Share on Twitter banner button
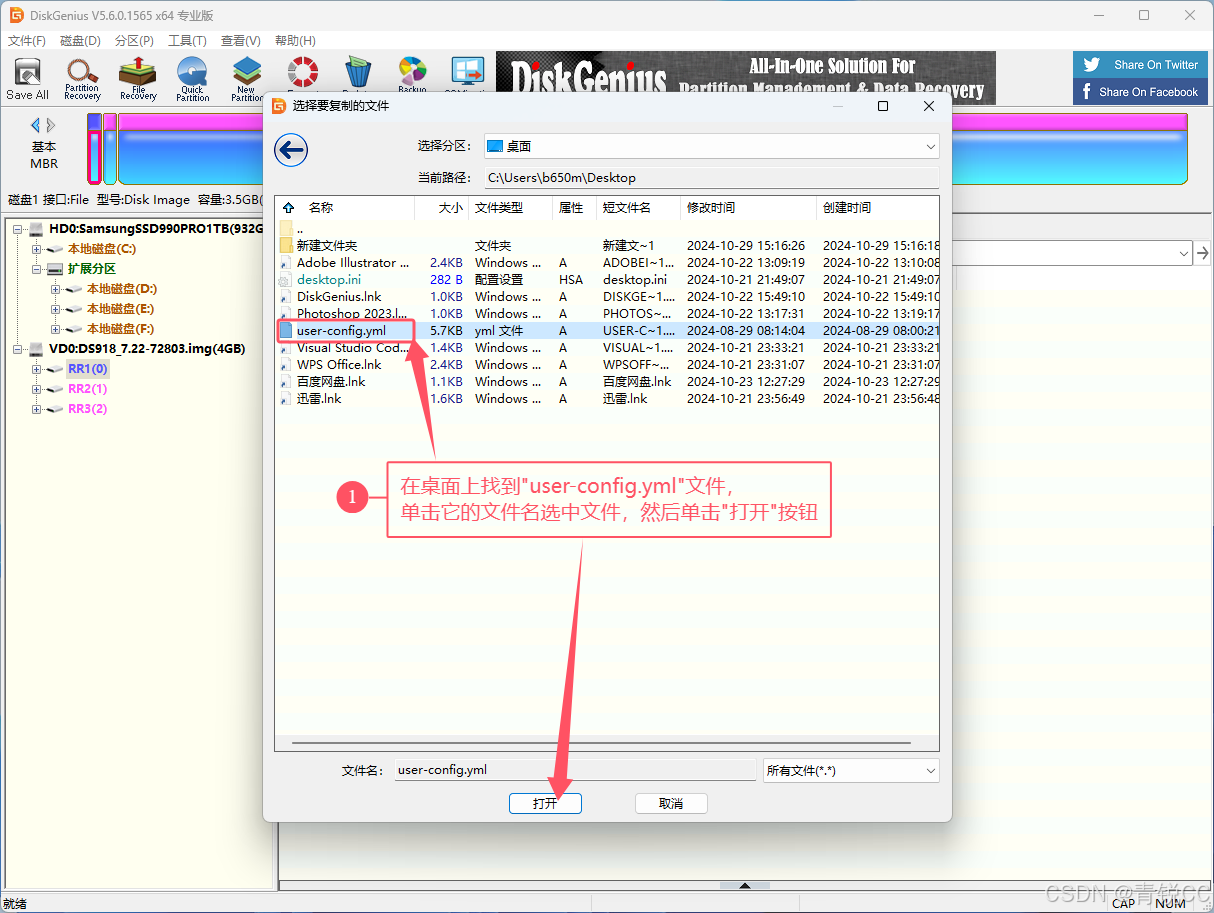This screenshot has height=913, width=1214. tap(1140, 65)
